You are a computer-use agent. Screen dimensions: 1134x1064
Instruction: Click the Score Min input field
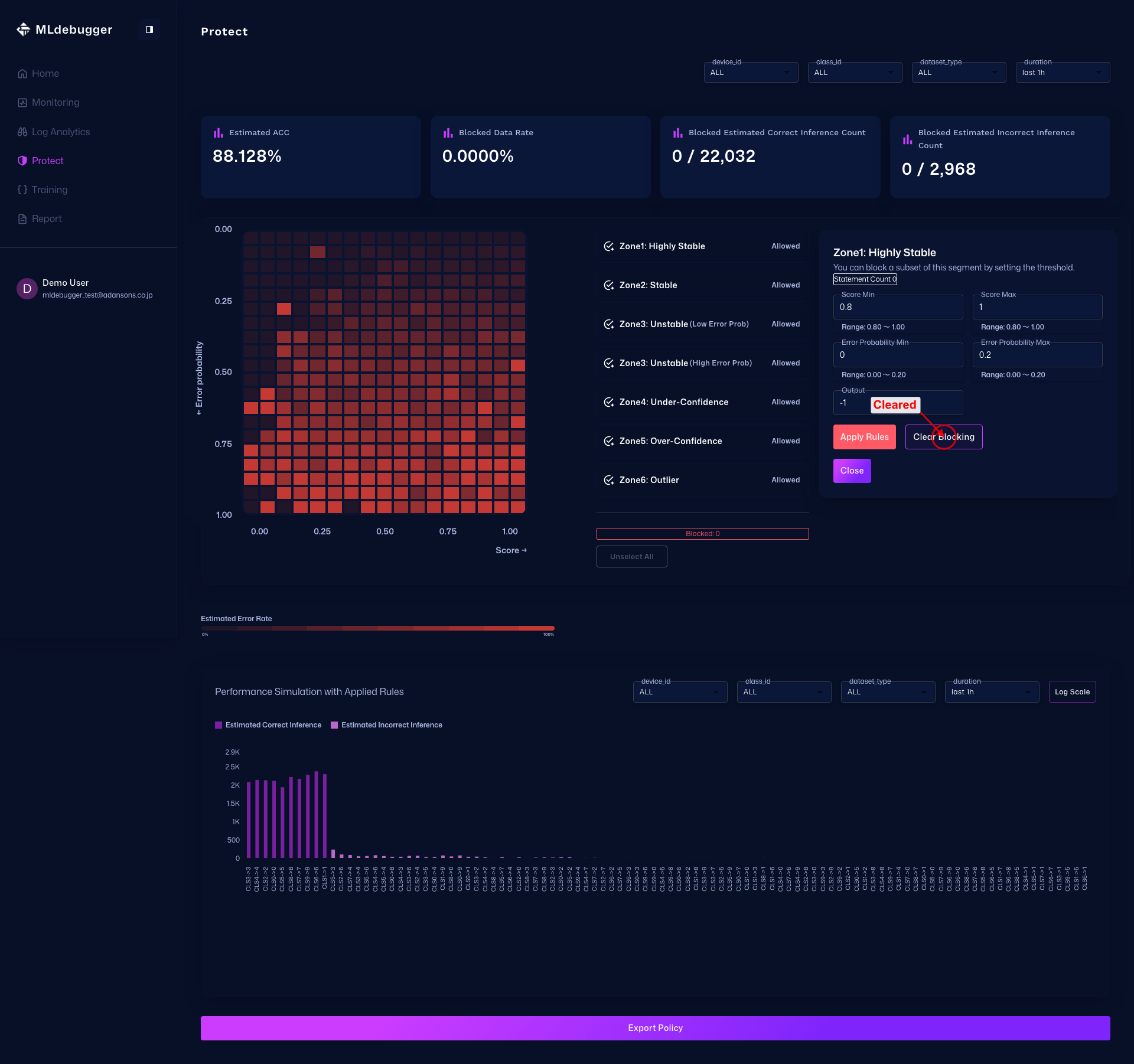pyautogui.click(x=898, y=307)
